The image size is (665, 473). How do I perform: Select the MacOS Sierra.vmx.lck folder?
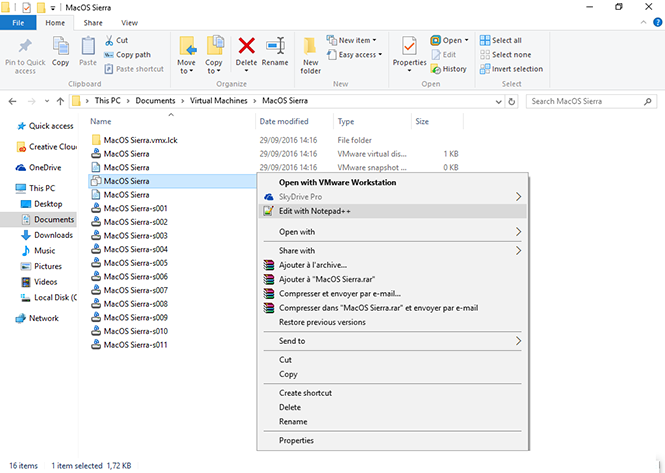[134, 140]
